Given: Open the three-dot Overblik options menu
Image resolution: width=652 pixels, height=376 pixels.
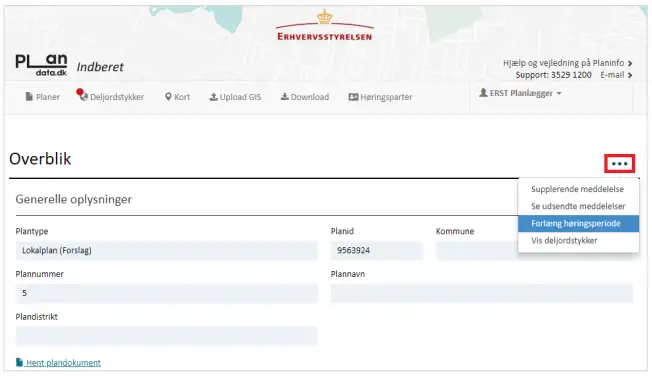Looking at the screenshot, I should tap(620, 163).
